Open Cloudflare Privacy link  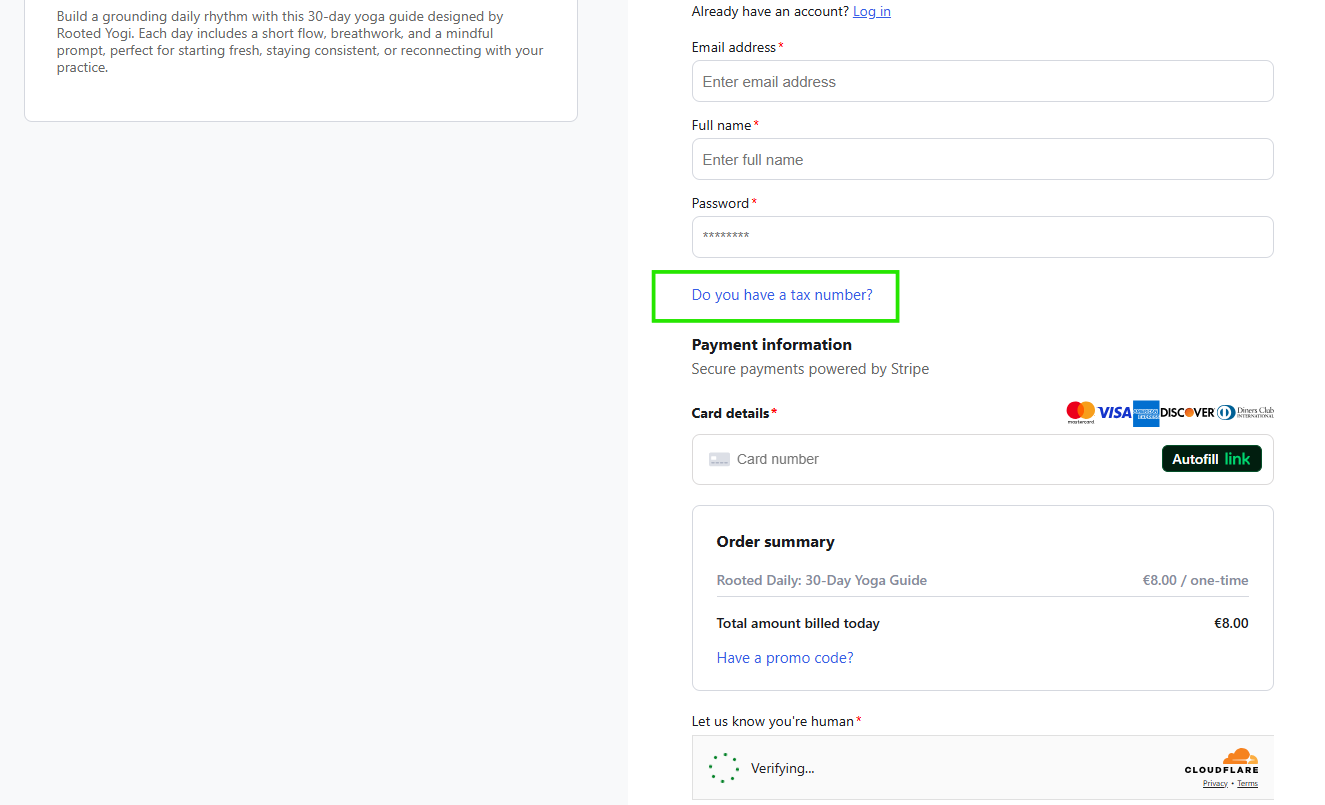click(1215, 783)
